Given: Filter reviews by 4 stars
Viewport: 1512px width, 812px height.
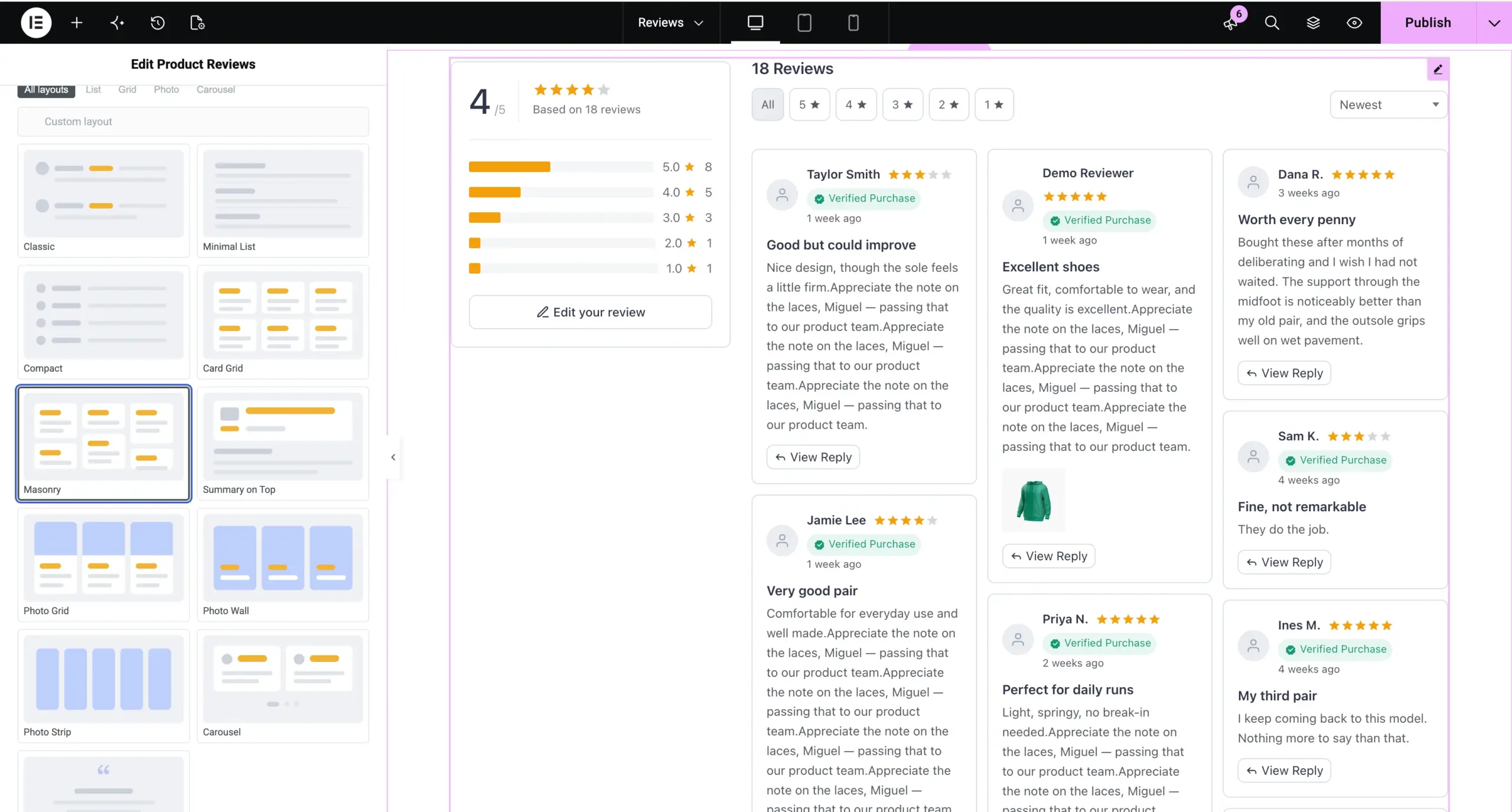Looking at the screenshot, I should [856, 105].
